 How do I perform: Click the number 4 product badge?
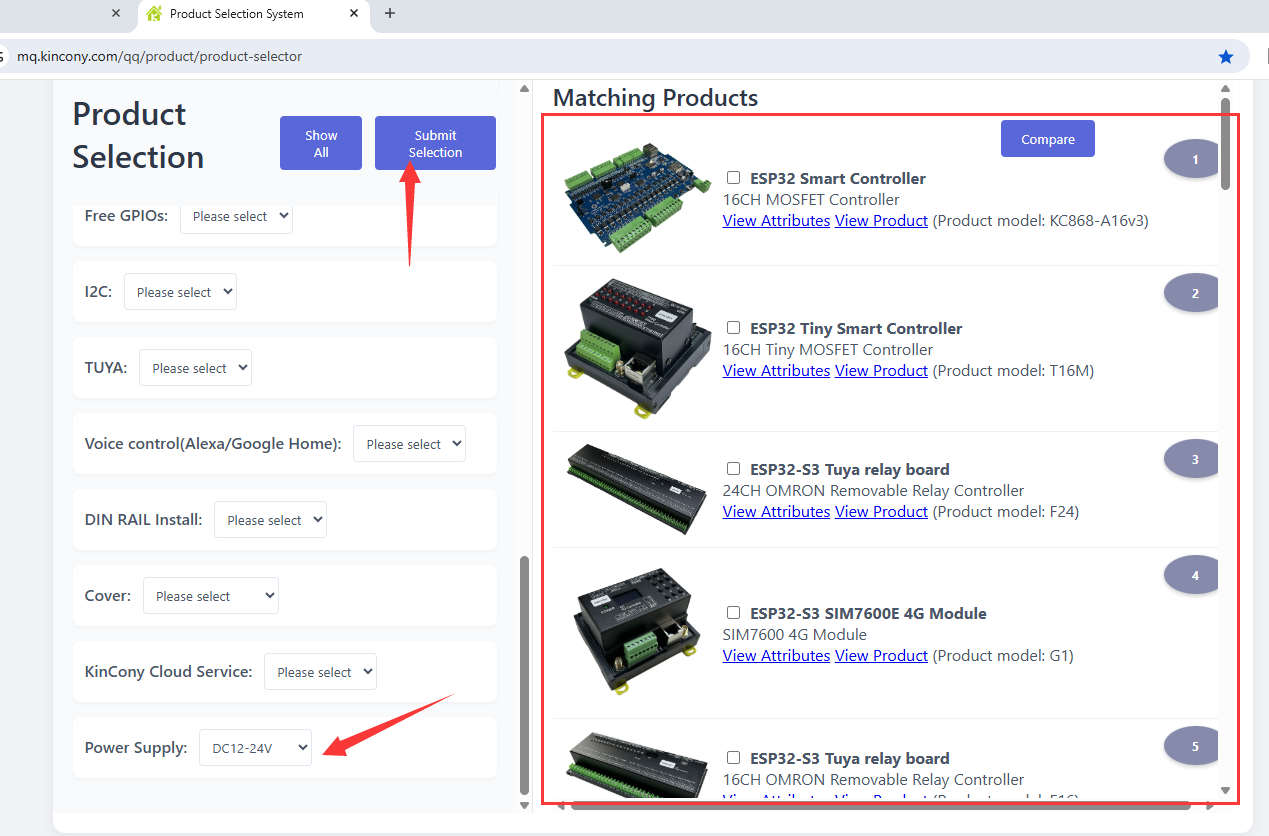1194,576
